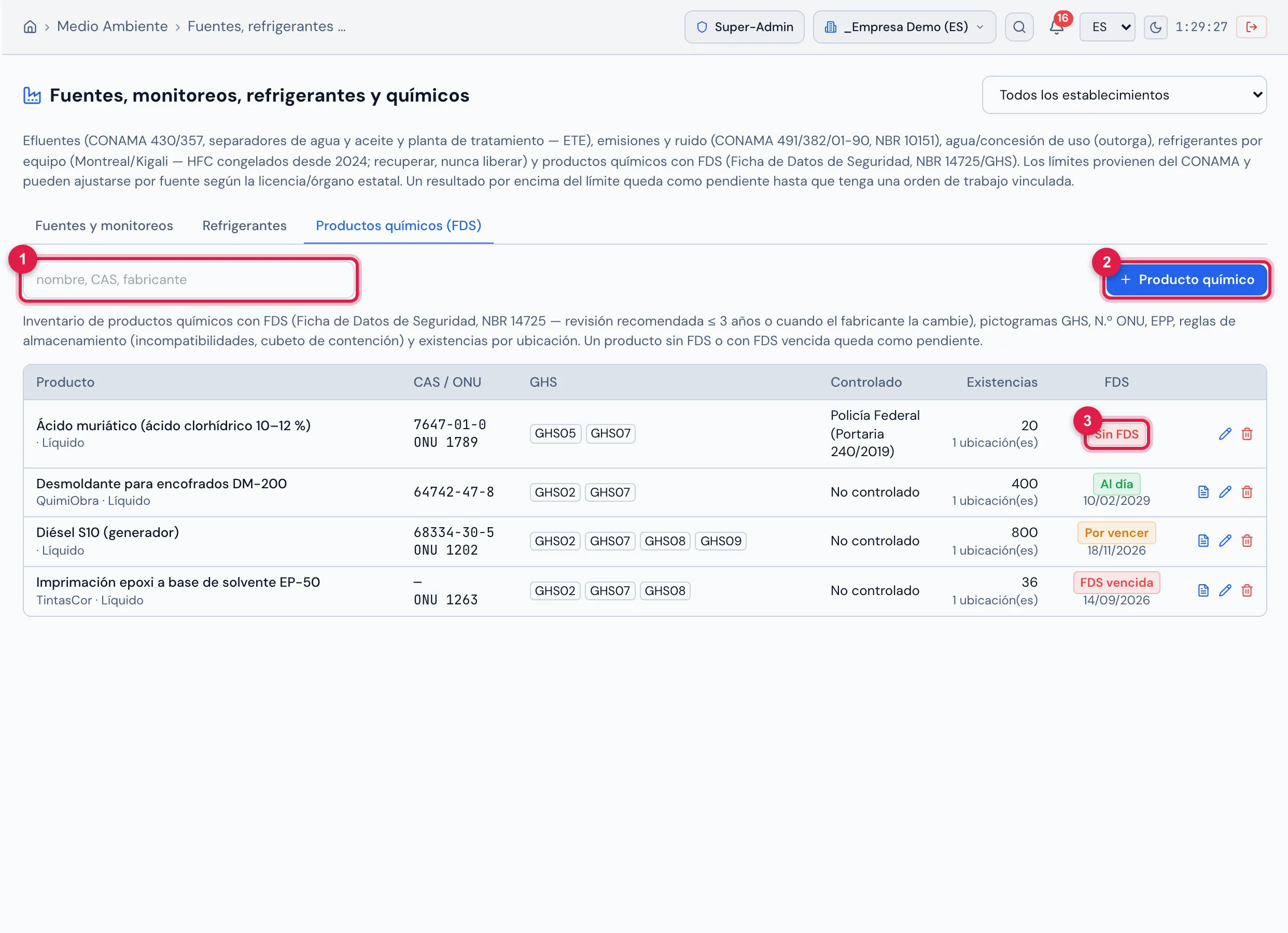Click the Existencias column header

click(x=1001, y=382)
